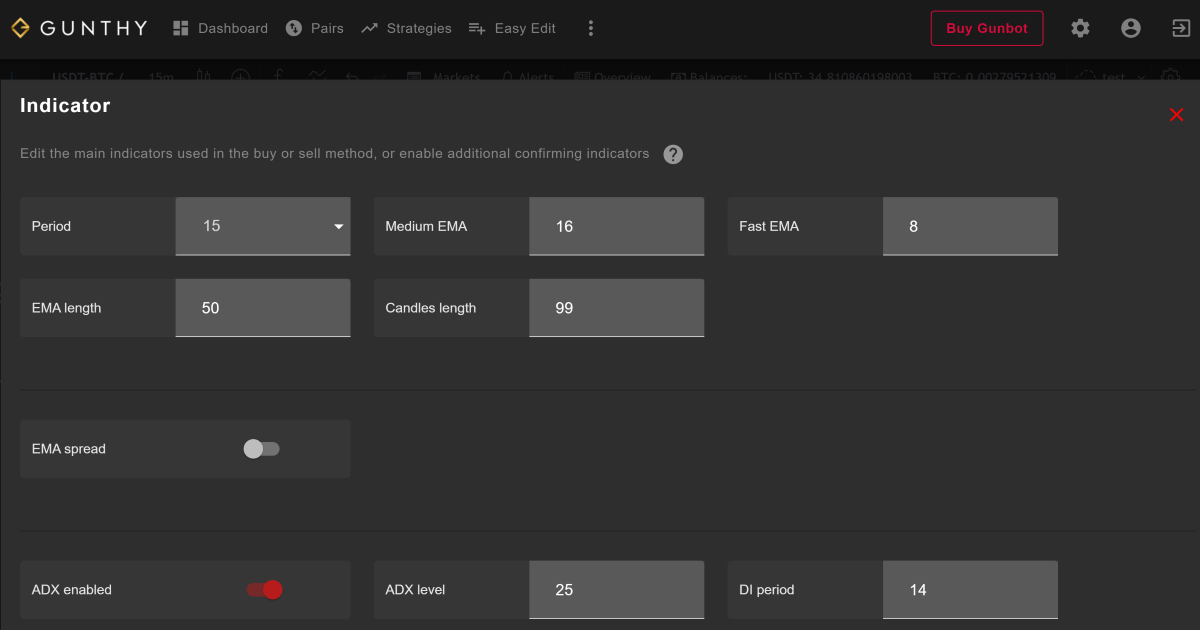Click the ADX level label
The image size is (1200, 630).
[x=415, y=590]
